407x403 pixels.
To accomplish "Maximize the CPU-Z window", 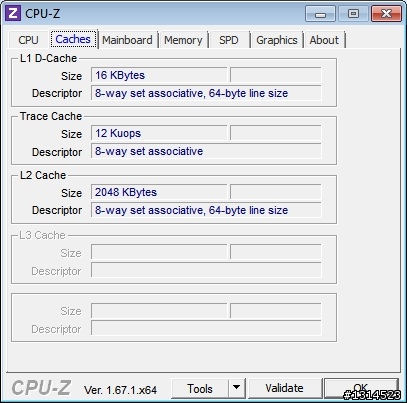I will (x=353, y=14).
